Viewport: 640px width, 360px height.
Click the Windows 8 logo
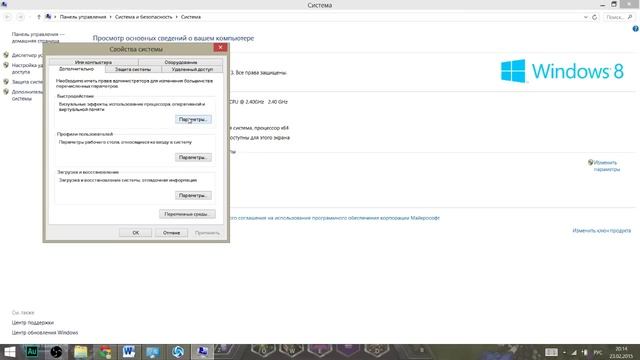[562, 71]
